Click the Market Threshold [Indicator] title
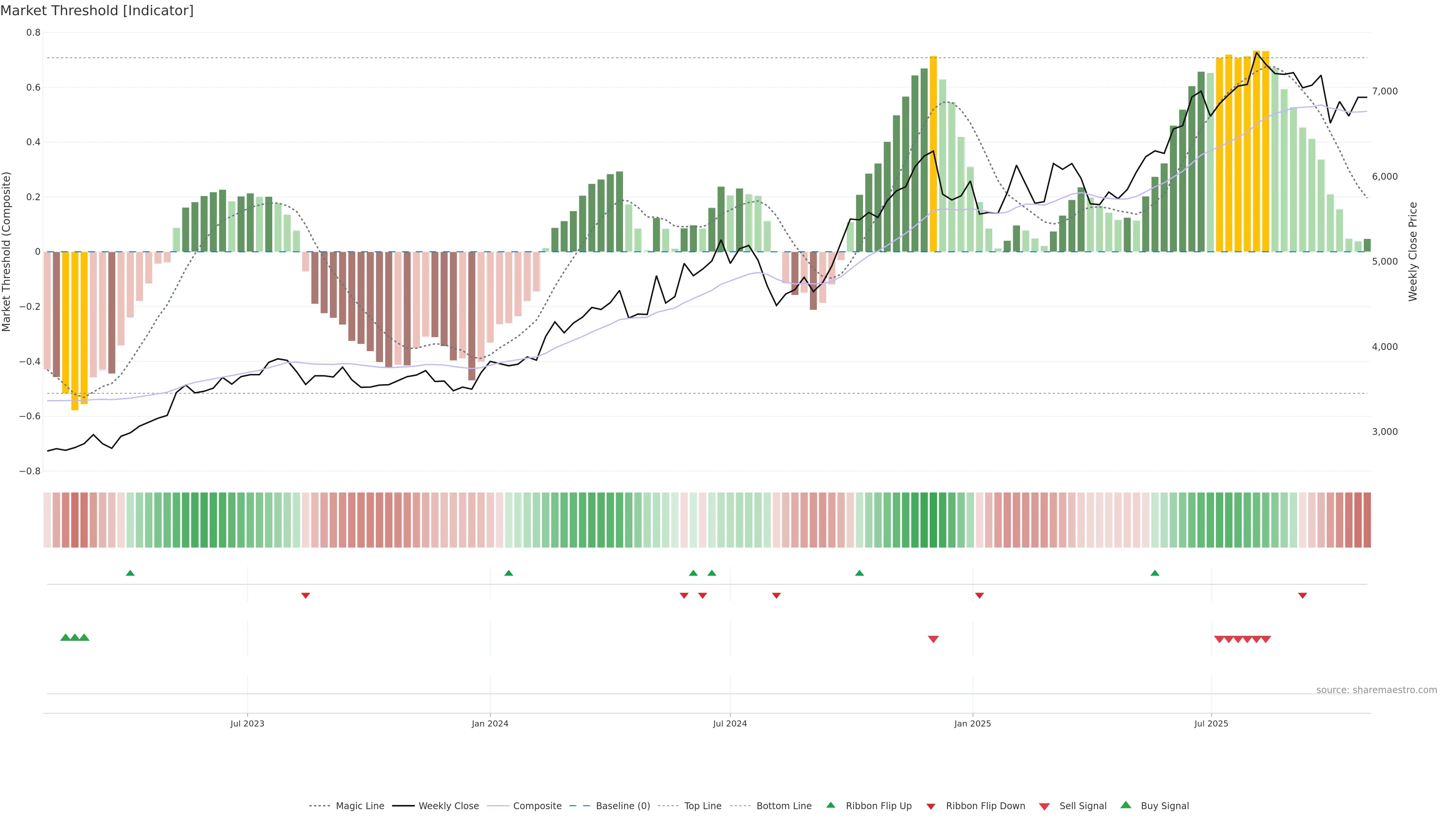The height and width of the screenshot is (819, 1456). pos(97,11)
